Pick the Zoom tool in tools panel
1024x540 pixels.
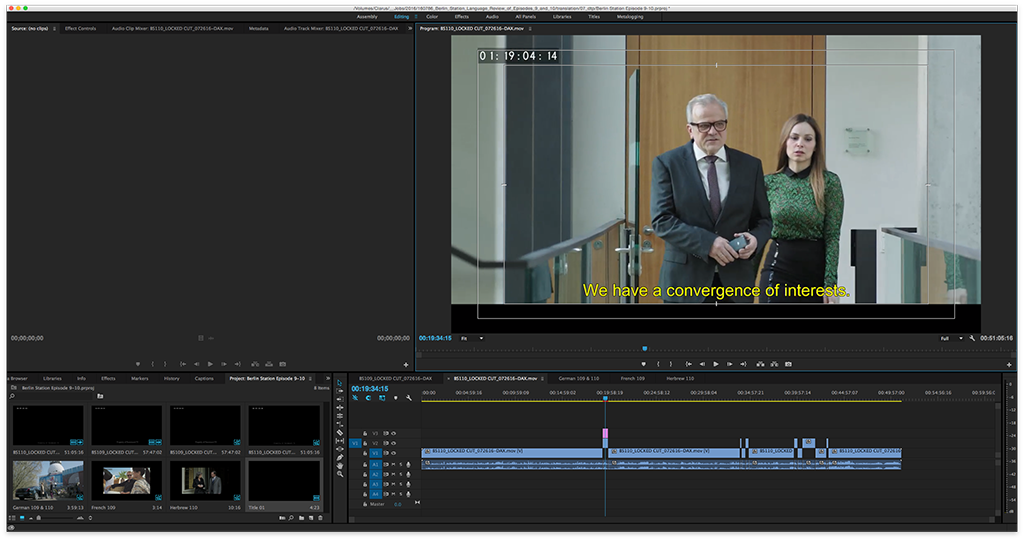340,474
